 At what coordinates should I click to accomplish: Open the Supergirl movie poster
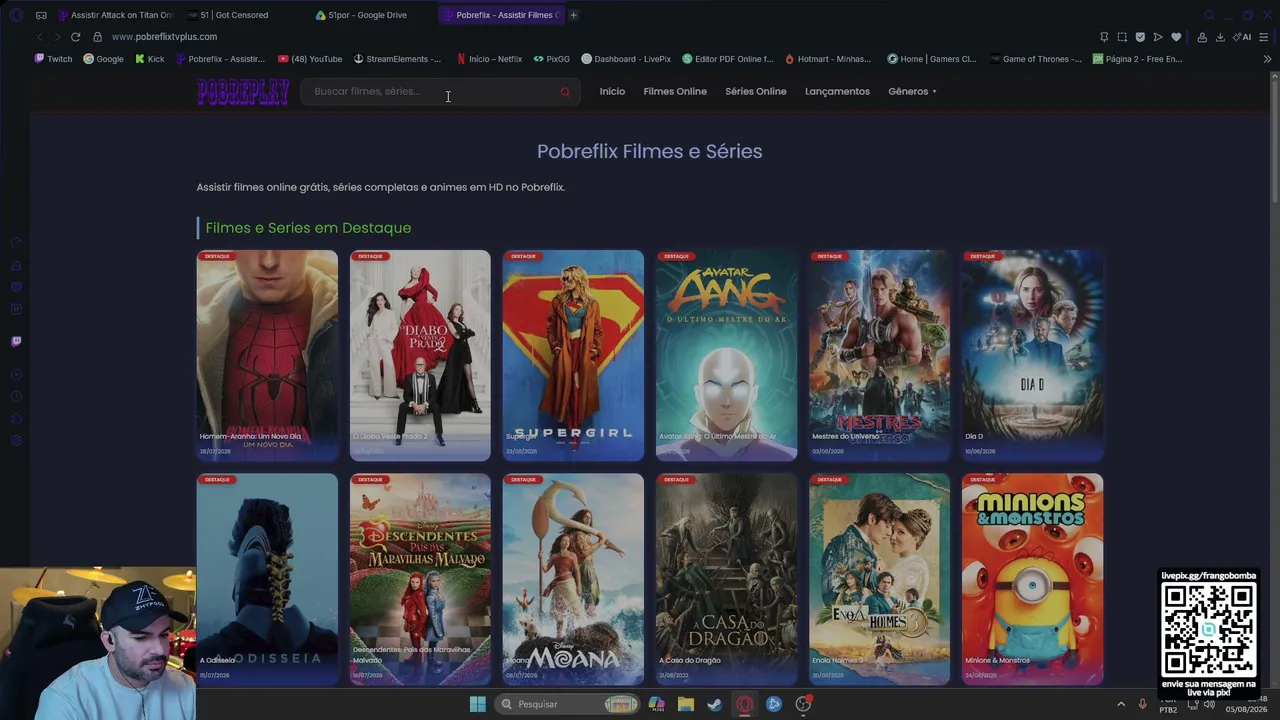pos(573,356)
